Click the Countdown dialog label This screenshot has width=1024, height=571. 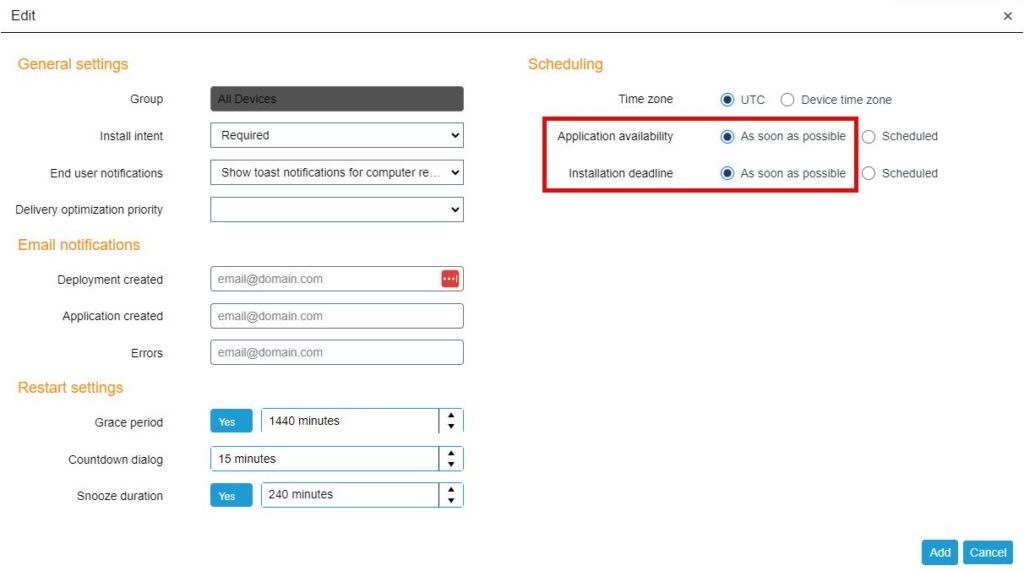coord(116,460)
